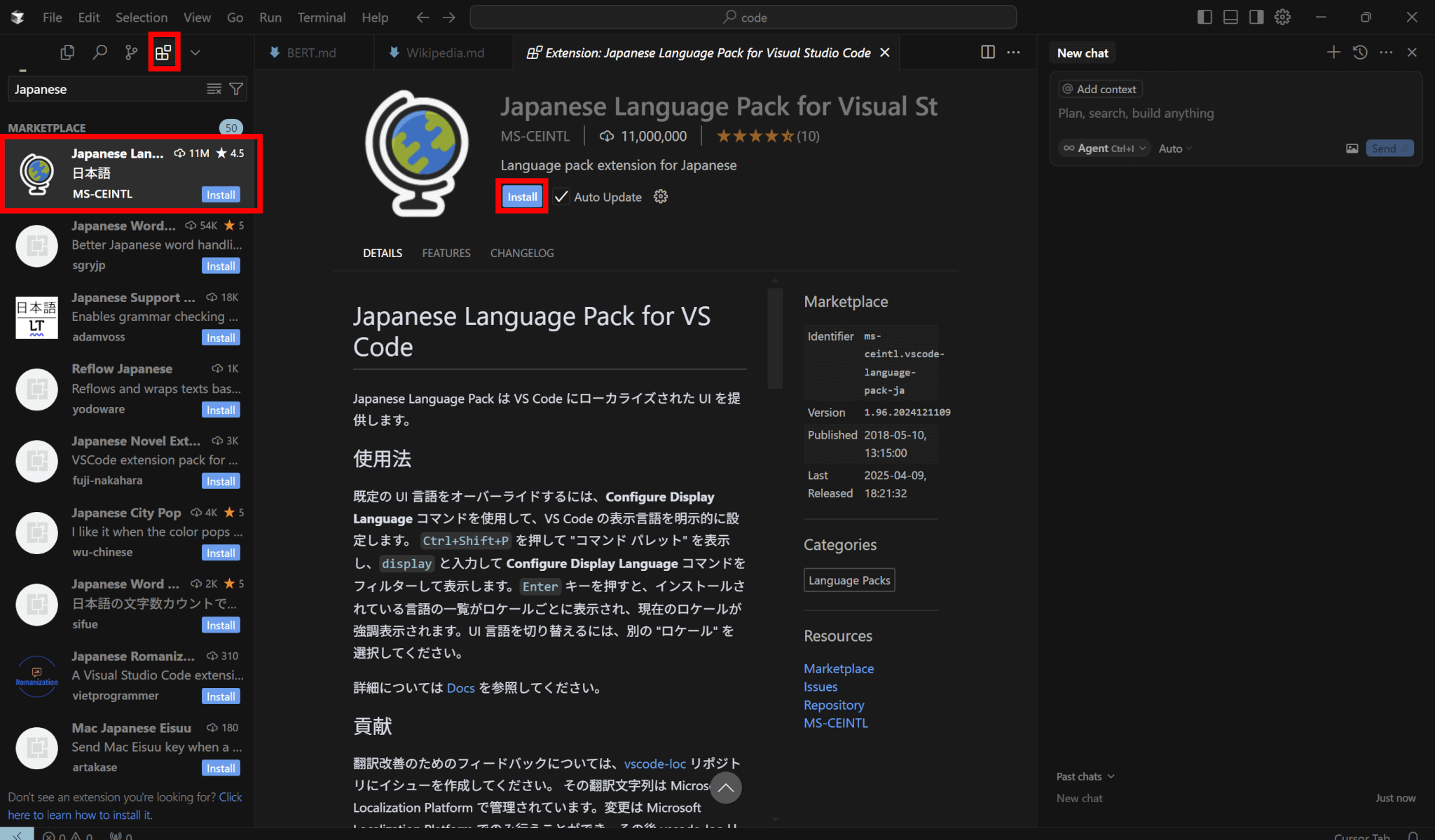Open the Source Control icon
Viewport: 1435px width, 840px height.
click(x=131, y=53)
